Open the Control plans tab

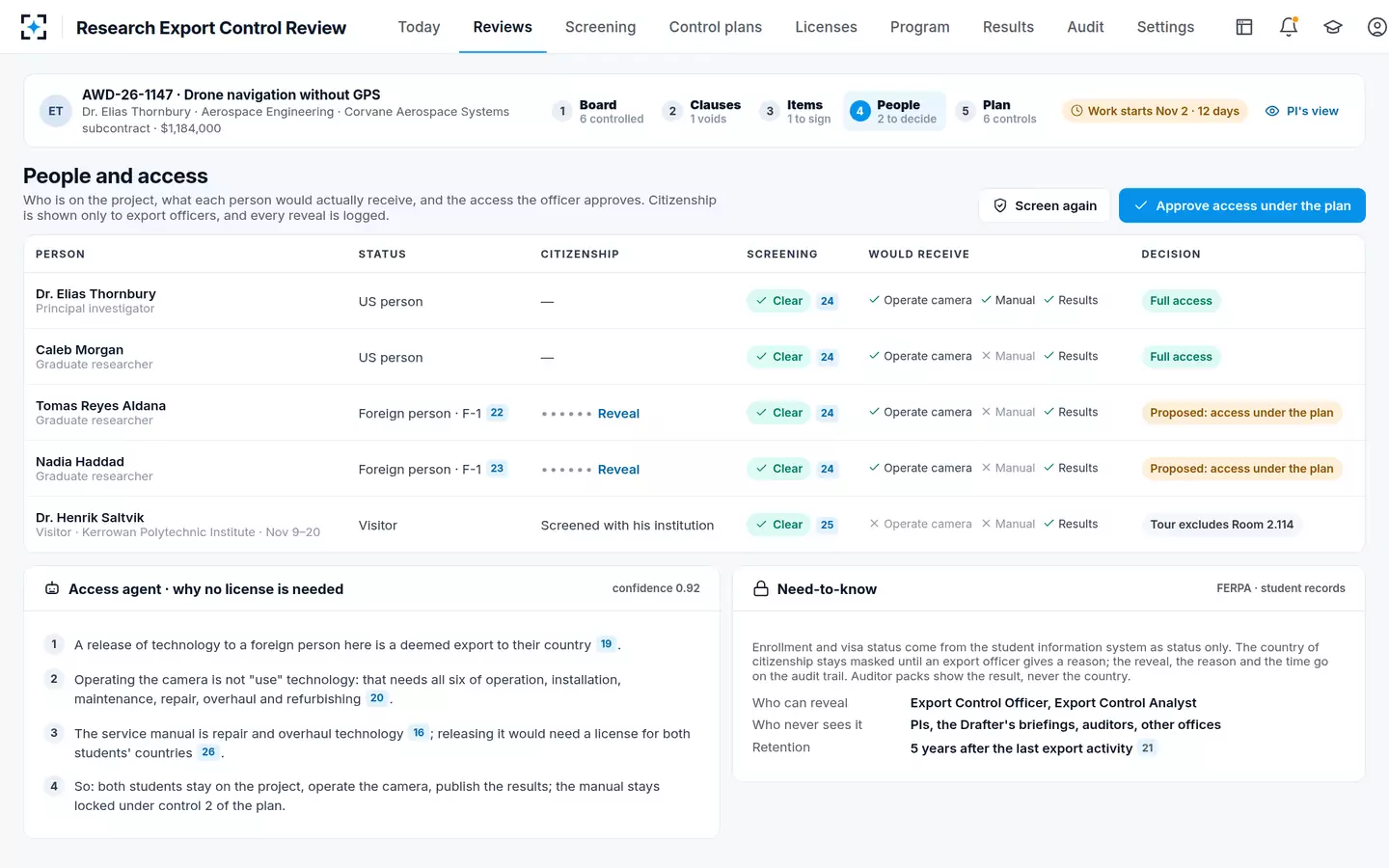(716, 27)
